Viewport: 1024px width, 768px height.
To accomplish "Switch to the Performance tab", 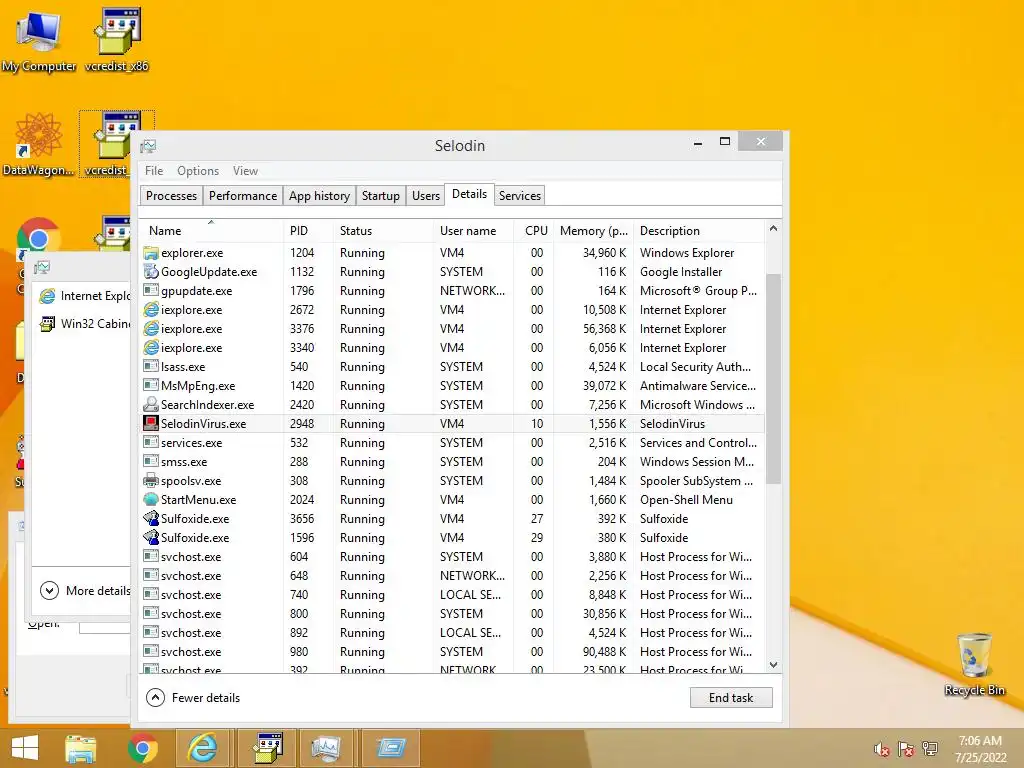I will tap(243, 196).
